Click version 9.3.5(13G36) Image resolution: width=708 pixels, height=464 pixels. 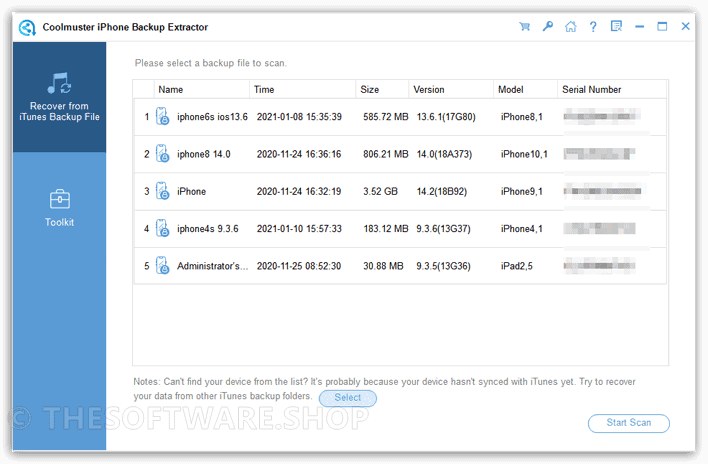tap(443, 266)
